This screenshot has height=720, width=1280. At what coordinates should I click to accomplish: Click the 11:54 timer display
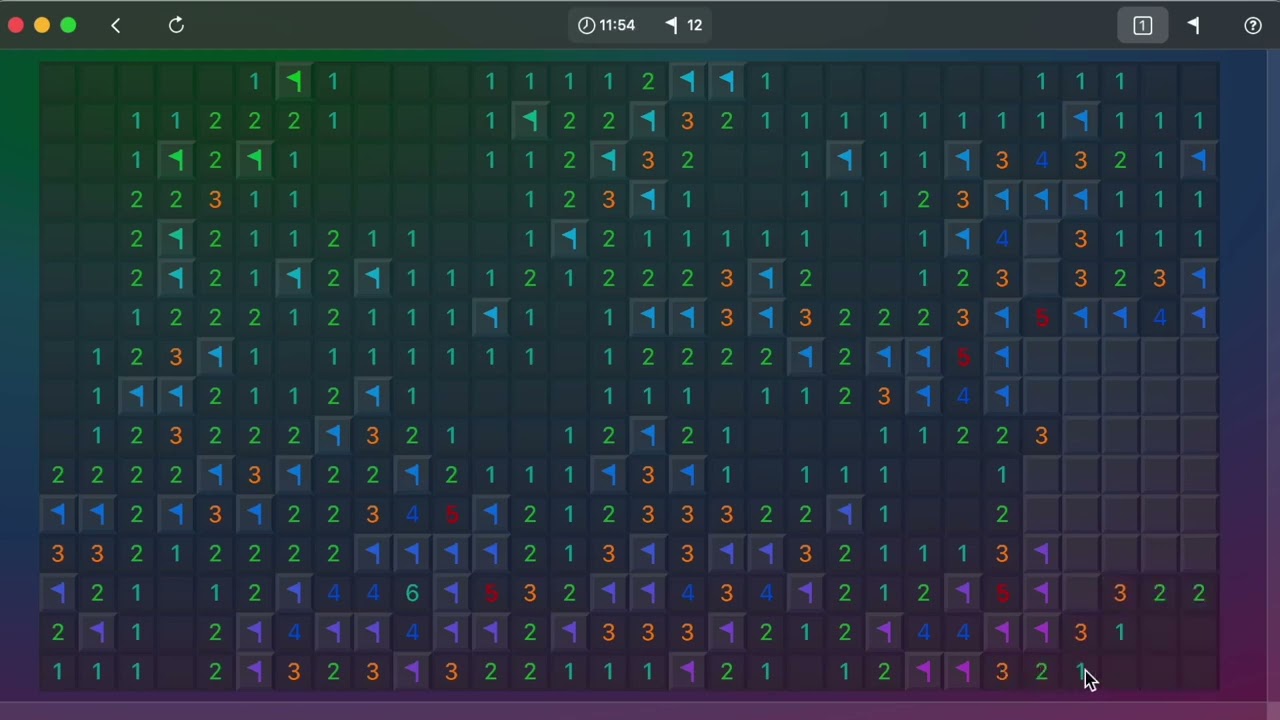pos(607,25)
